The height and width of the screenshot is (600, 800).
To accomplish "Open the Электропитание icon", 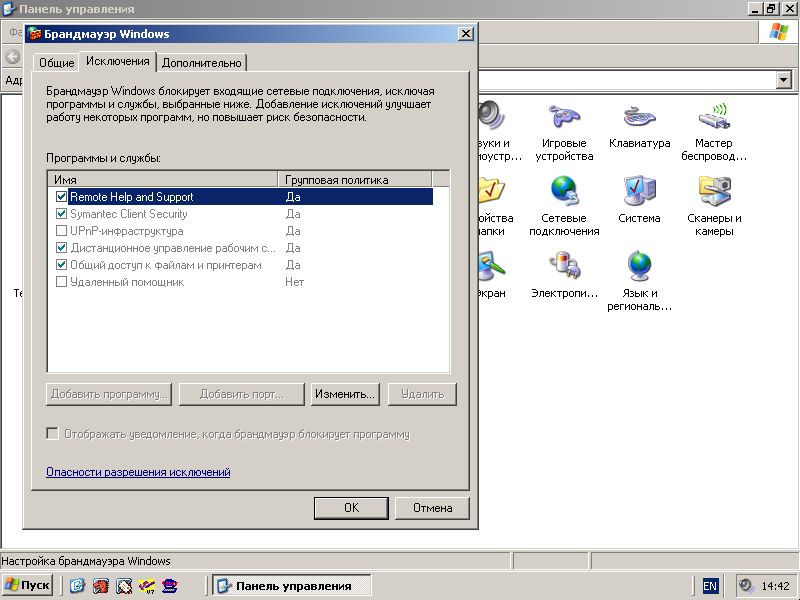I will [564, 266].
